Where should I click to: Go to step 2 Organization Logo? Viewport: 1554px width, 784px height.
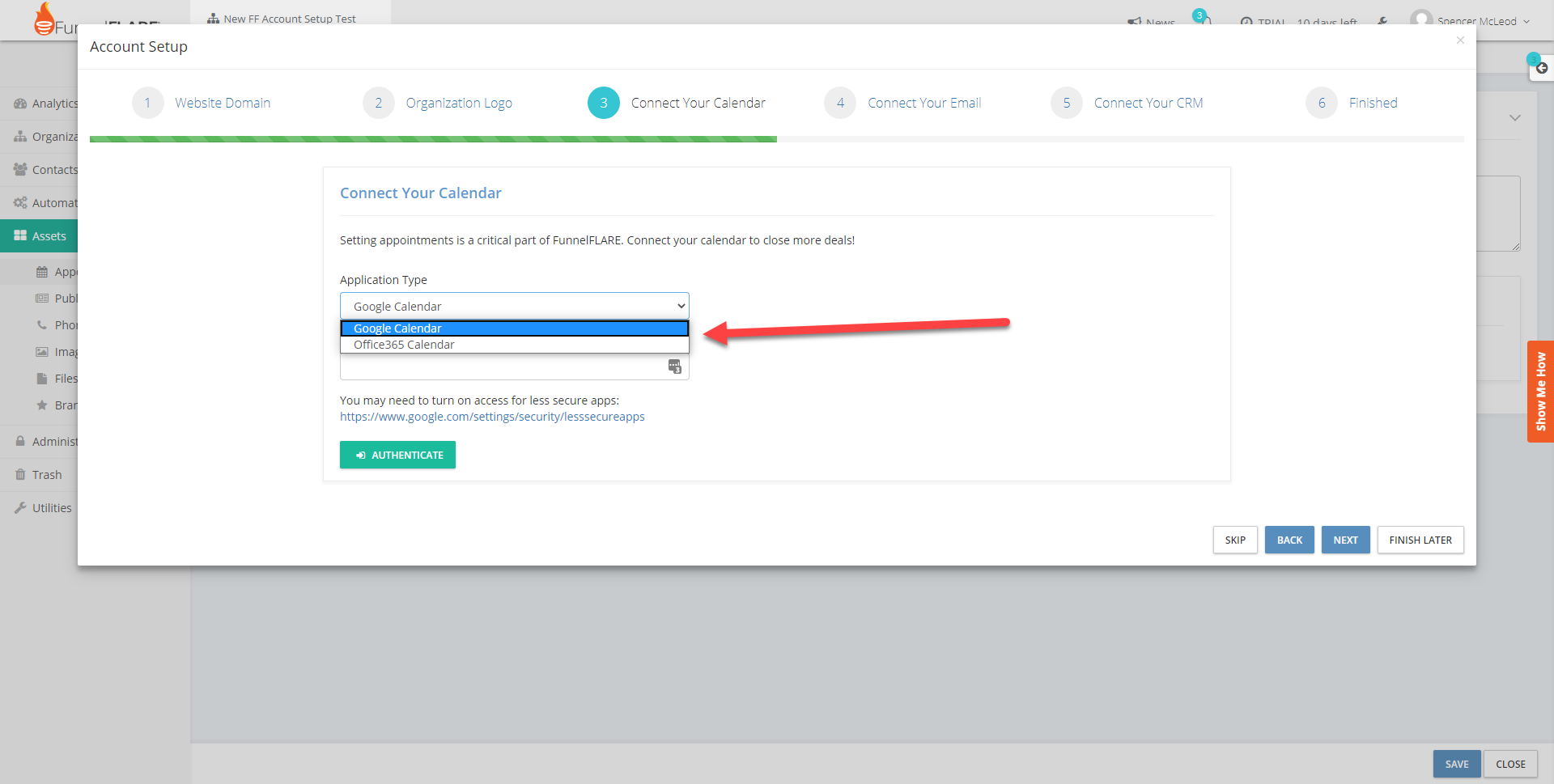pyautogui.click(x=438, y=103)
